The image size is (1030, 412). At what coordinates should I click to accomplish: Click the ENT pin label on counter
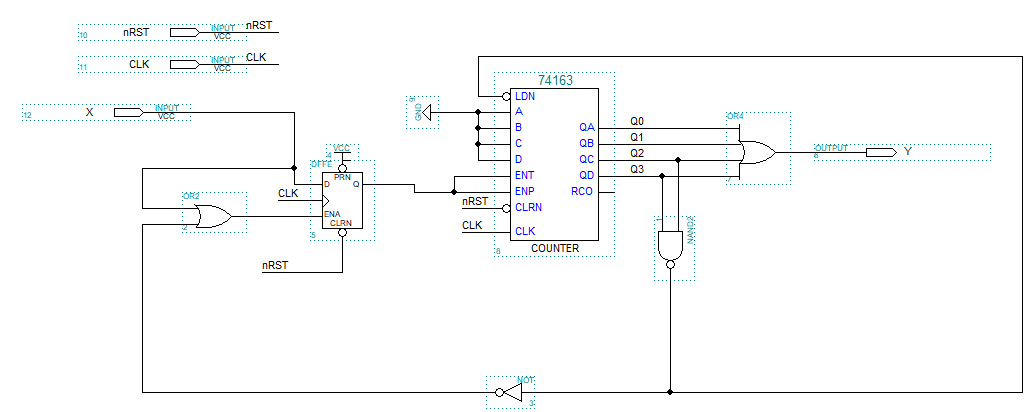pyautogui.click(x=525, y=175)
